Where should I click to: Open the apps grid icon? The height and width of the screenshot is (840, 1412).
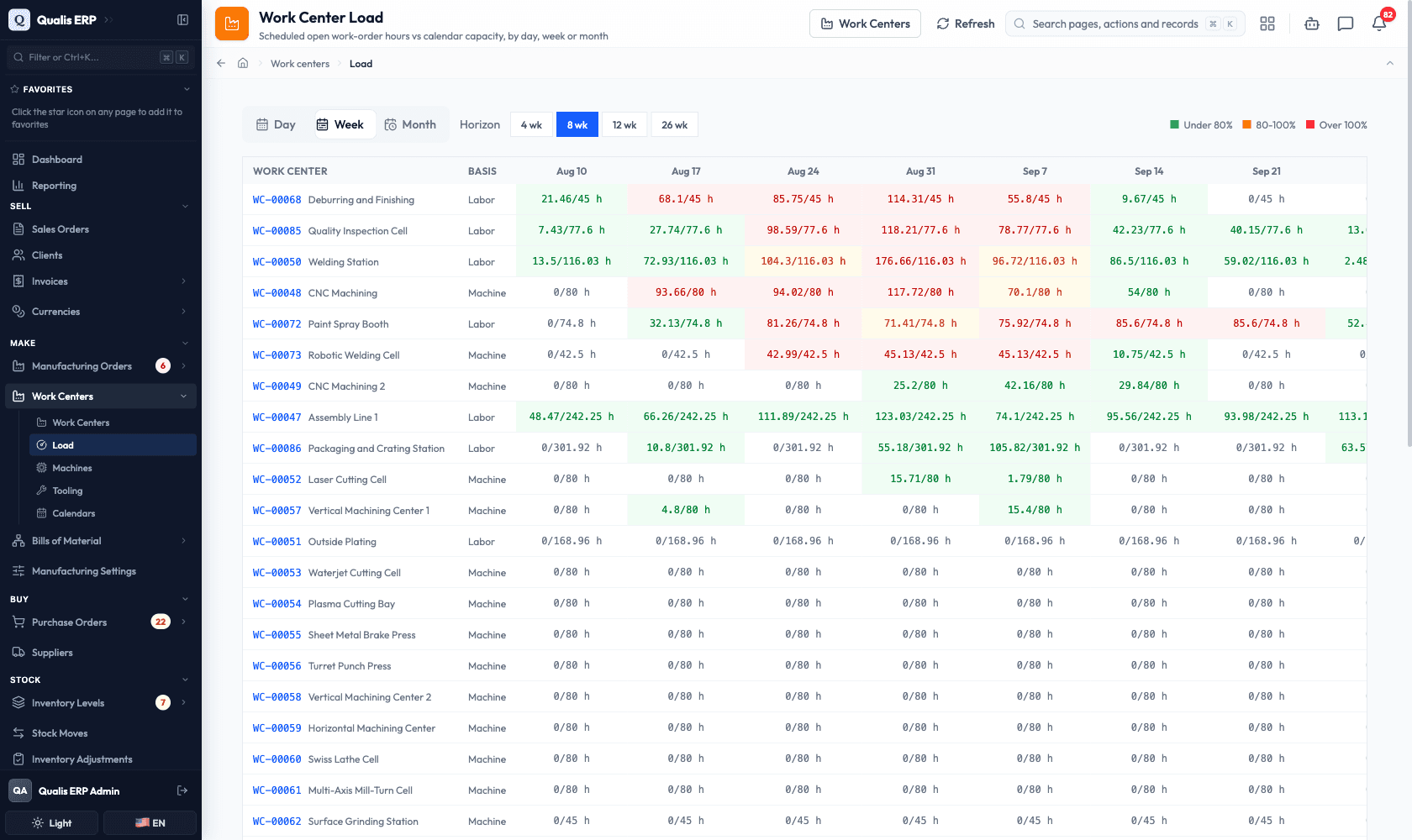1267,24
